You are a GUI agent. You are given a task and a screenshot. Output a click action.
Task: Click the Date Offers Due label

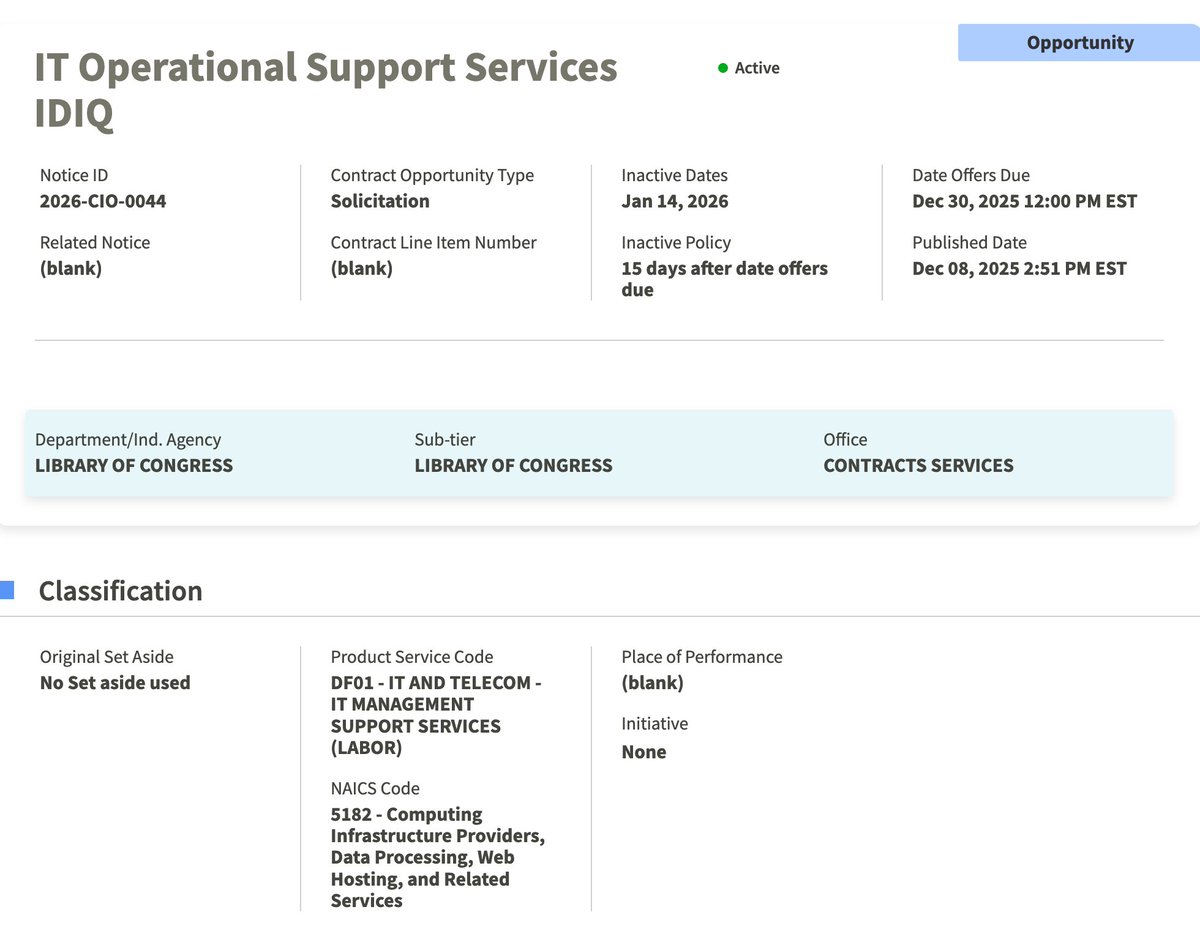click(971, 175)
